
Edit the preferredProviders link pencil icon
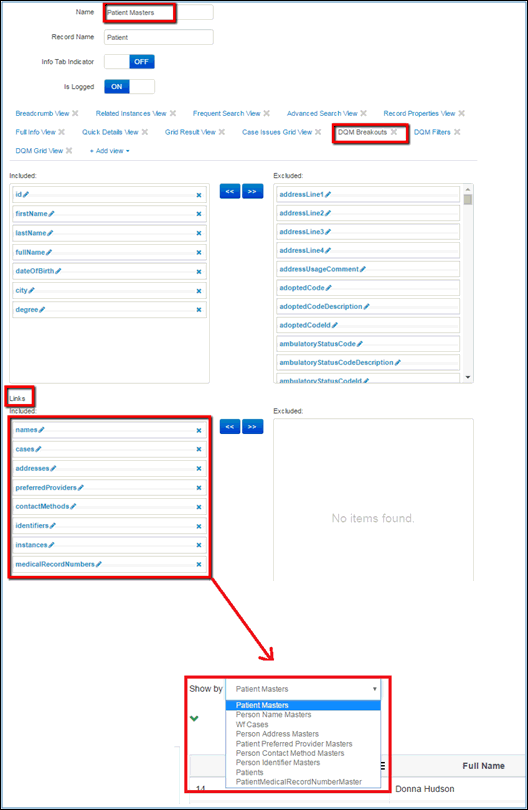[x=81, y=488]
